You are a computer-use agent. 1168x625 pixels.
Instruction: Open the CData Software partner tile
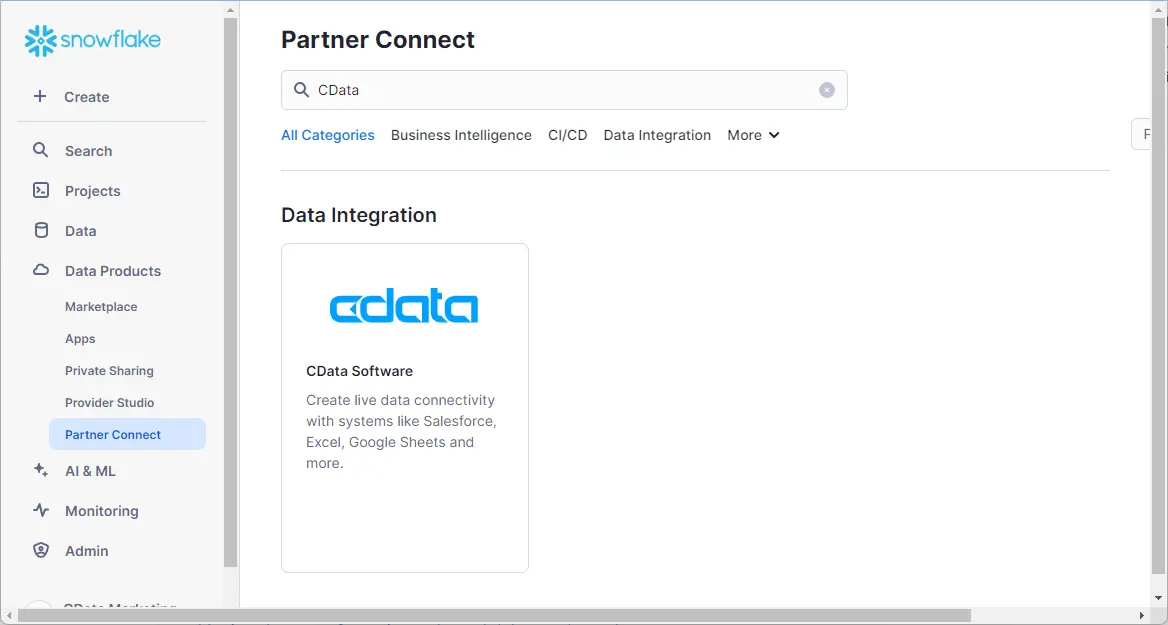tap(405, 407)
